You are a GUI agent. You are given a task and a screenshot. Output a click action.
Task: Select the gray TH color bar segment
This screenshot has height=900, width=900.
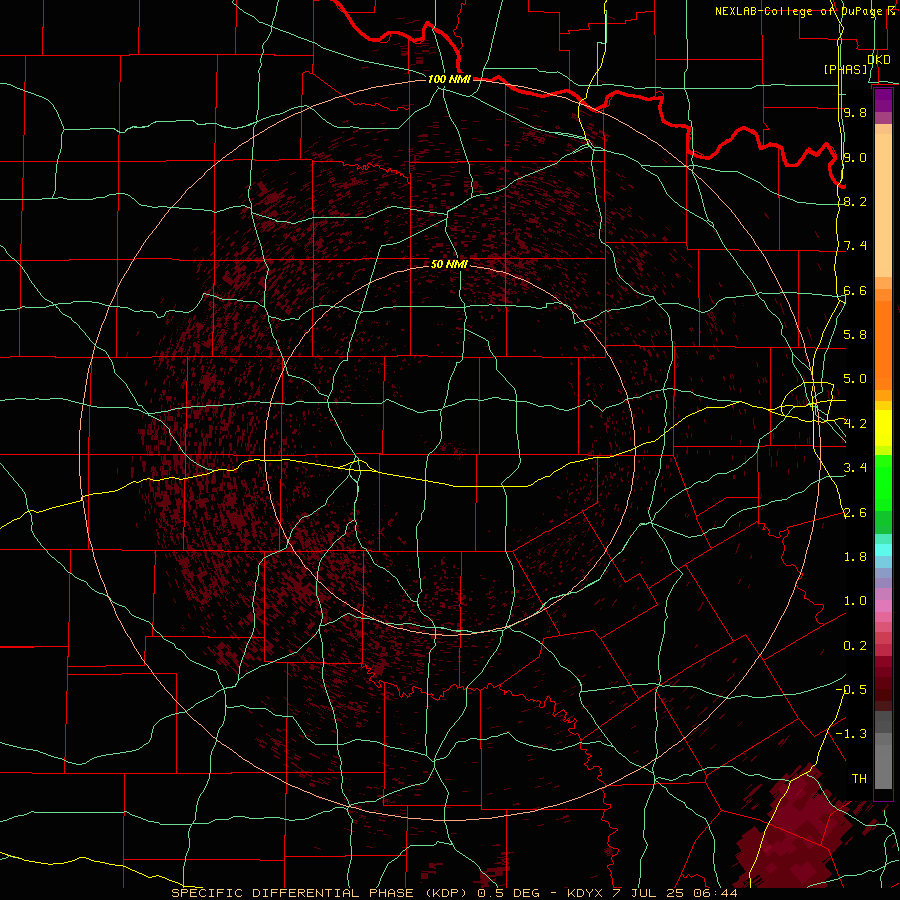coord(883,766)
